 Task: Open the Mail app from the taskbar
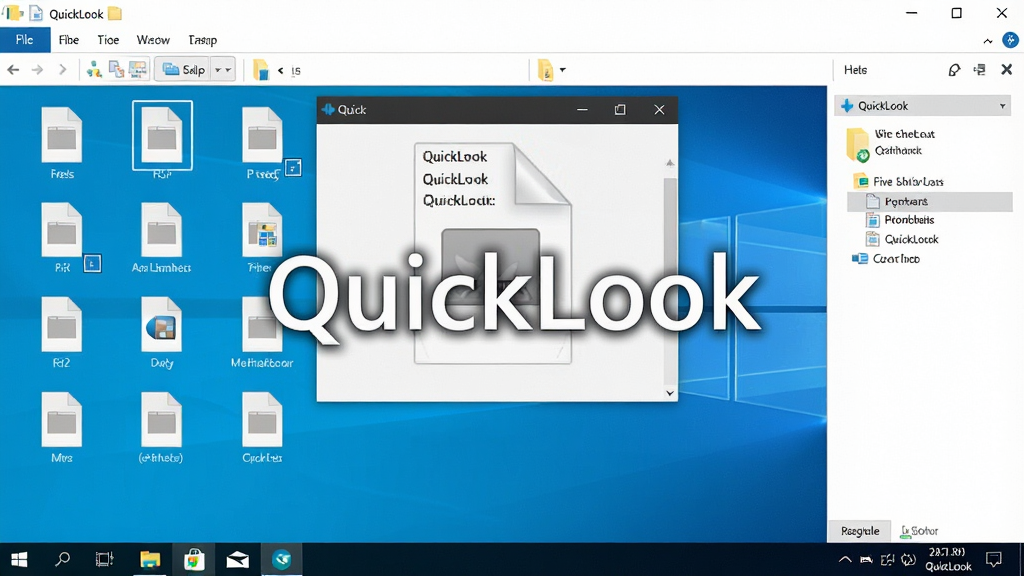point(237,559)
